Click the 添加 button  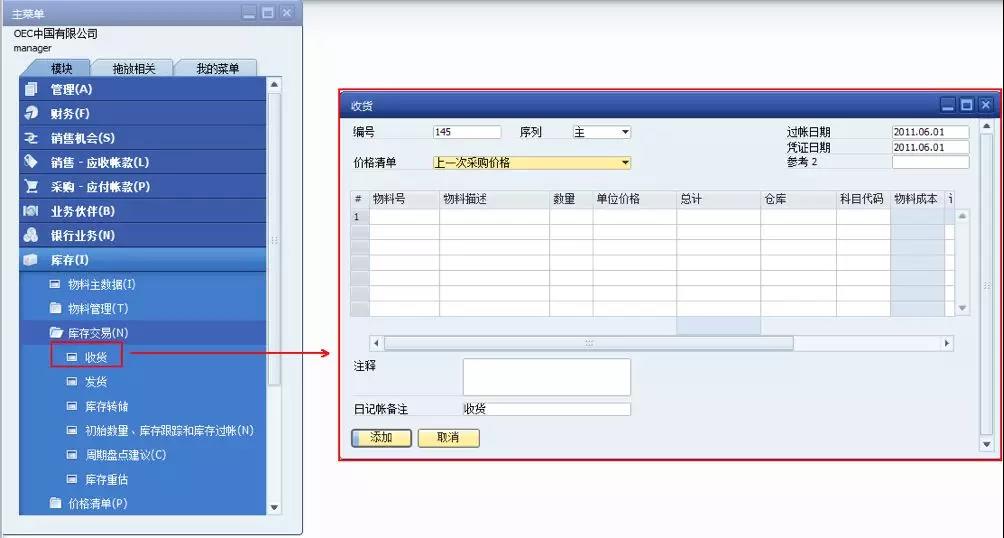pos(382,437)
